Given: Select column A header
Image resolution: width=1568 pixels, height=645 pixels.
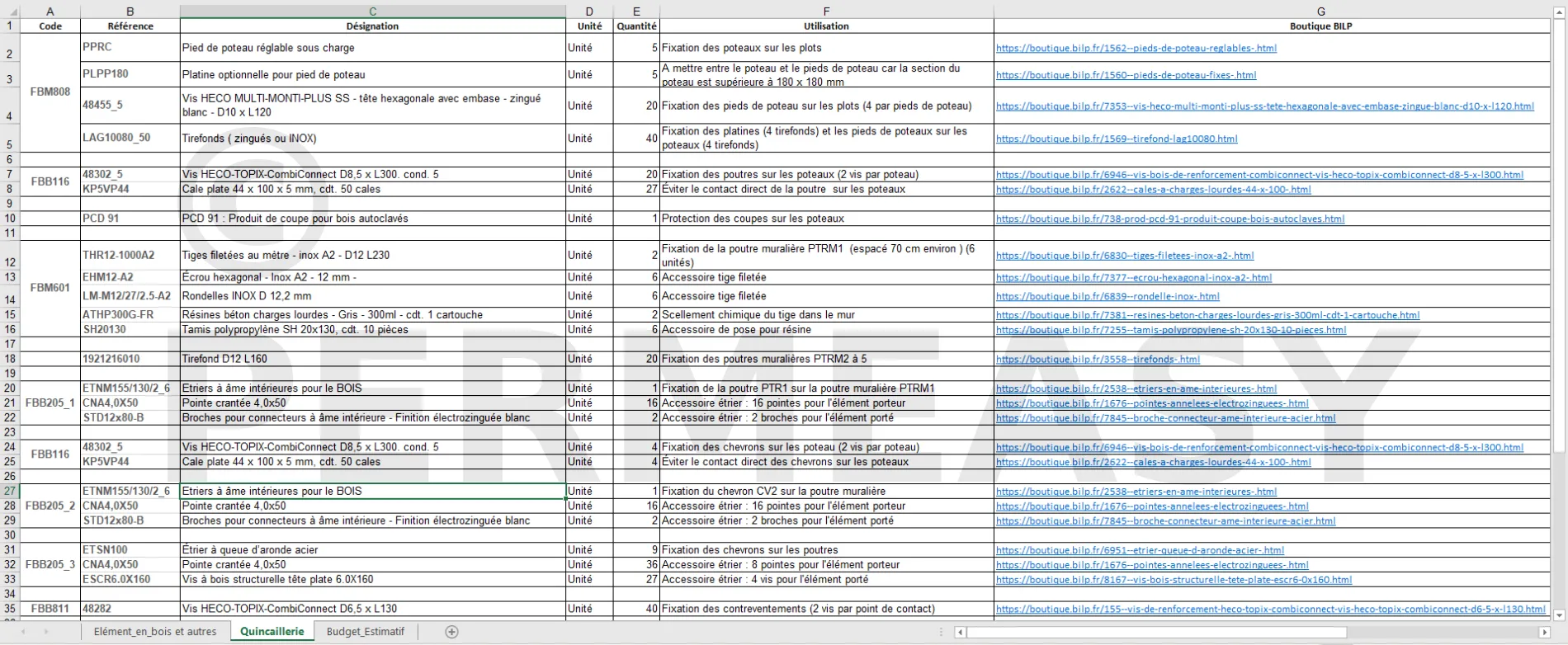Looking at the screenshot, I should (x=50, y=12).
